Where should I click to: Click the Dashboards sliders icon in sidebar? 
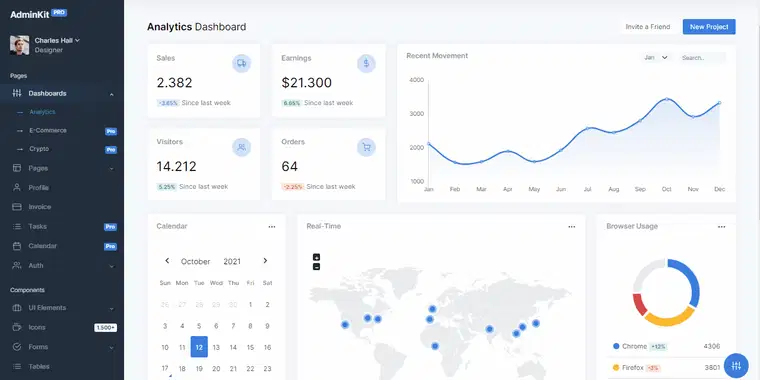[16, 93]
